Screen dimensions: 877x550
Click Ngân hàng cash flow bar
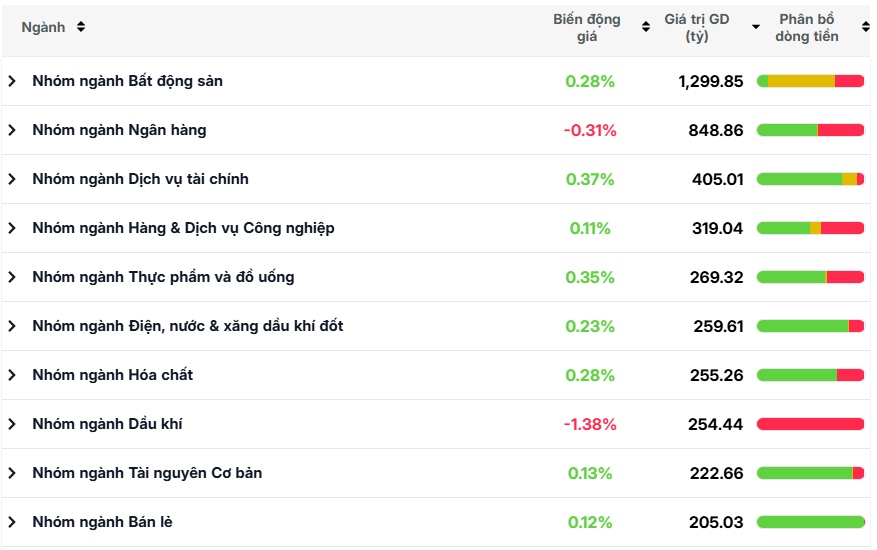810,130
